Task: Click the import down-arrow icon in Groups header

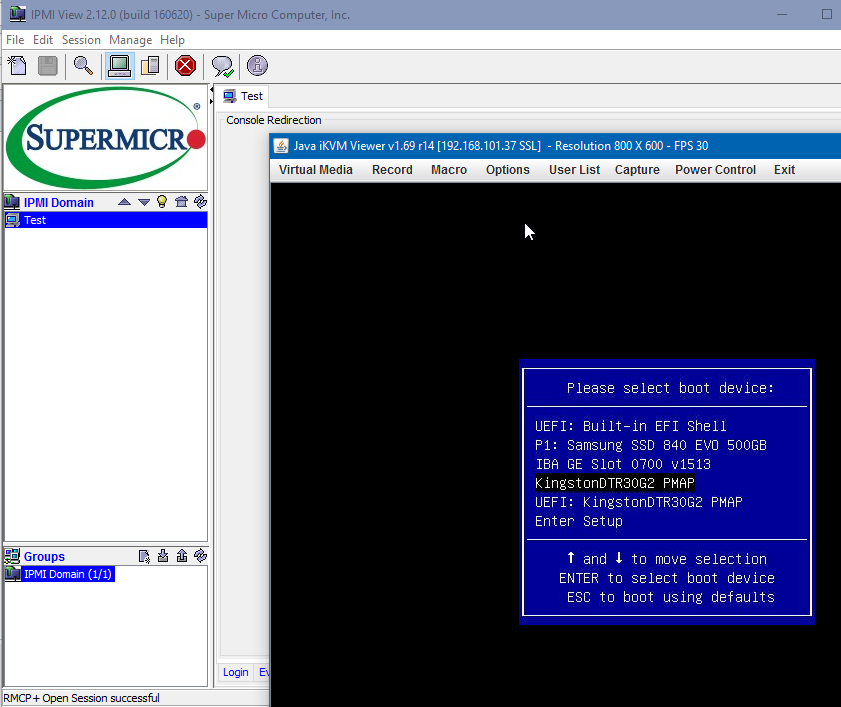Action: pos(163,556)
